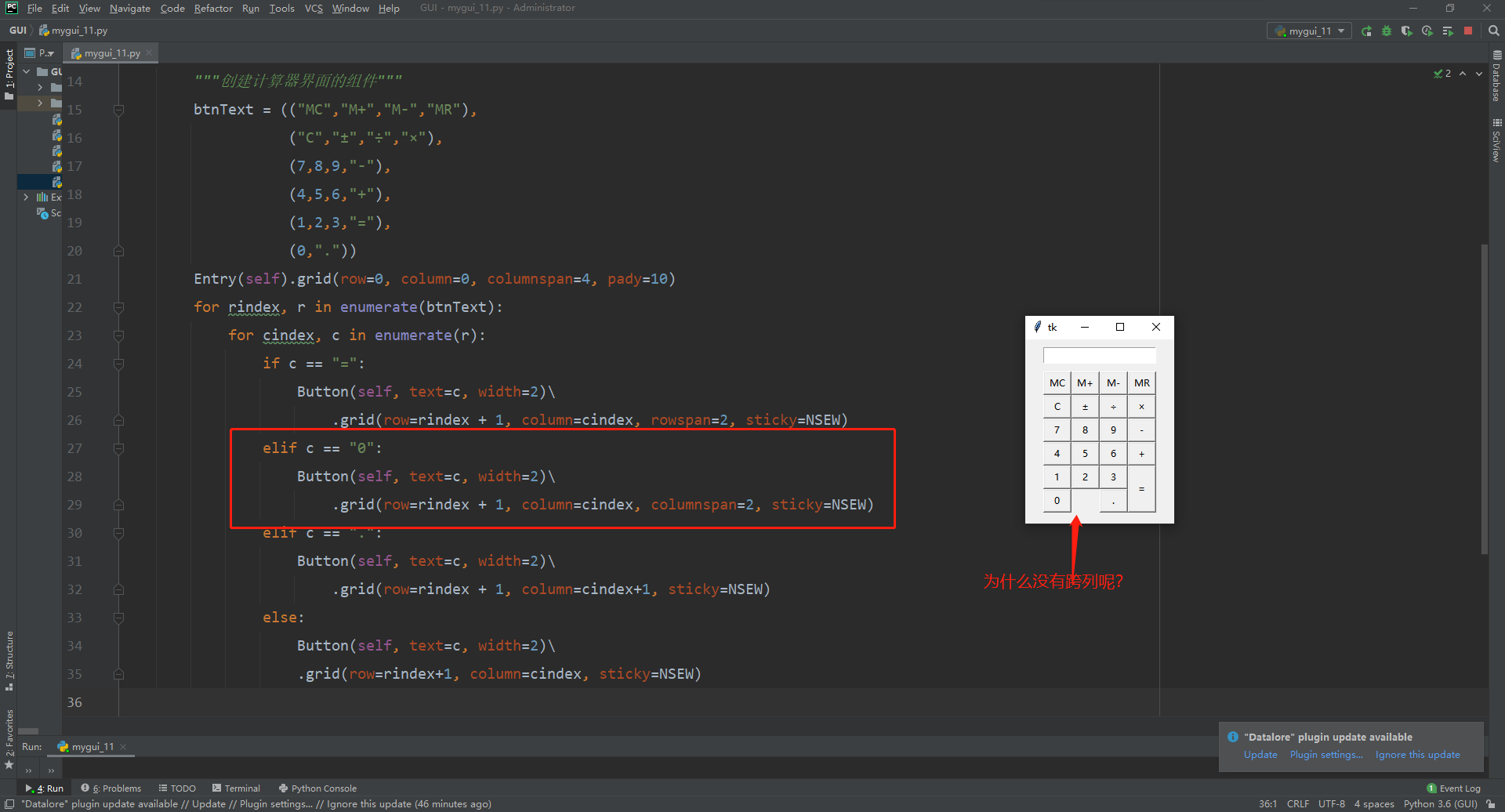Click Ignore this update link

(x=1417, y=755)
